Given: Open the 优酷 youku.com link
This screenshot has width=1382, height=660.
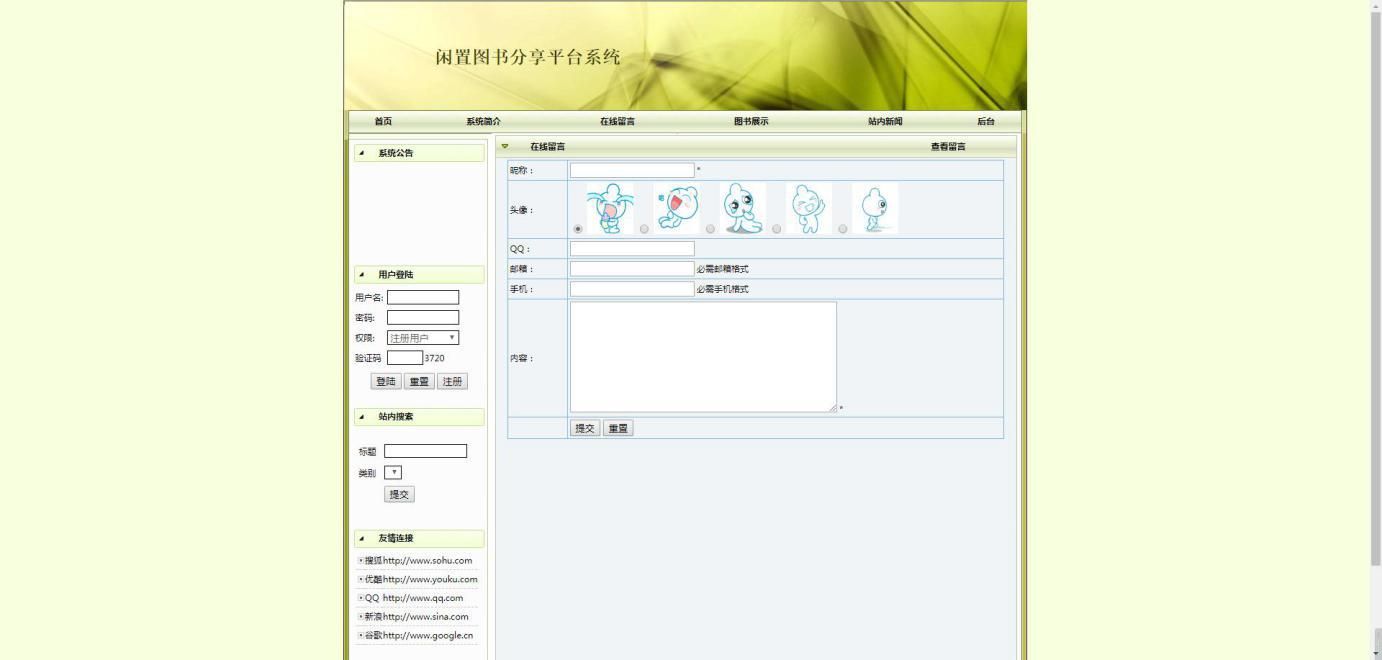Looking at the screenshot, I should pos(421,579).
